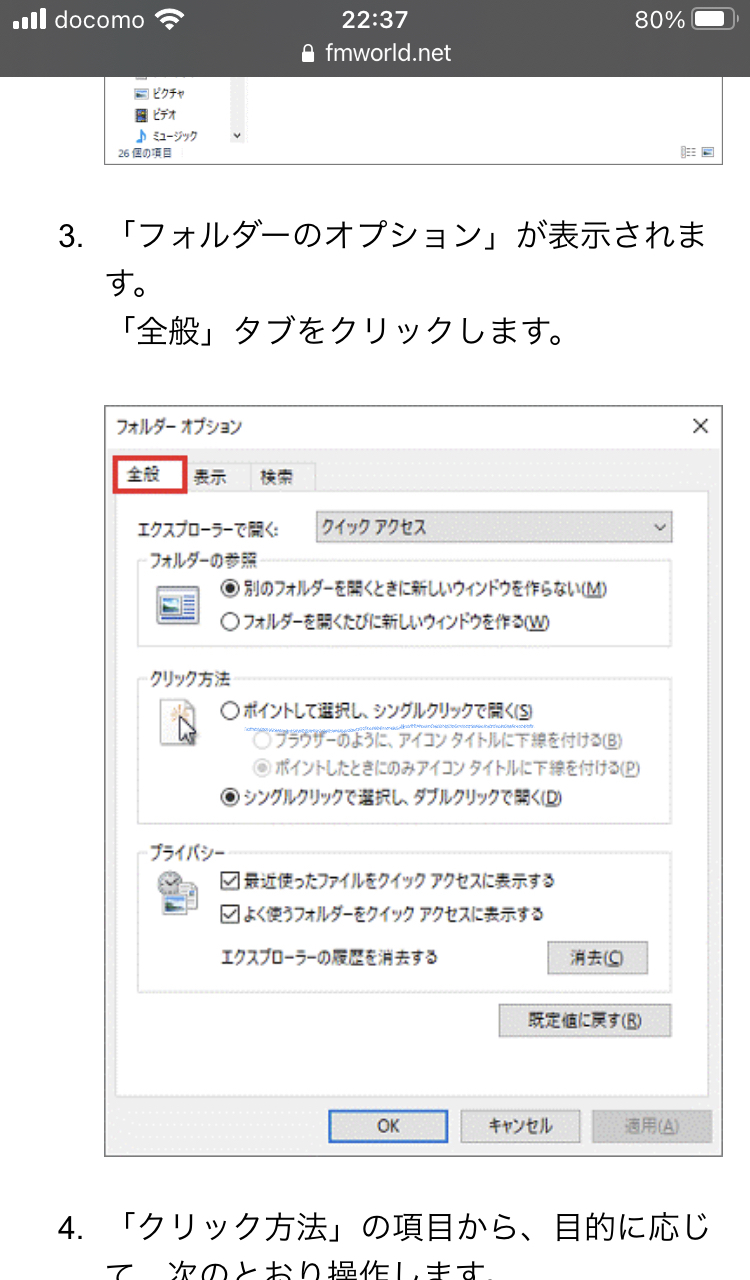Viewport: 750px width, 1280px height.
Task: Click the 適用(A) button
Action: 652,1126
